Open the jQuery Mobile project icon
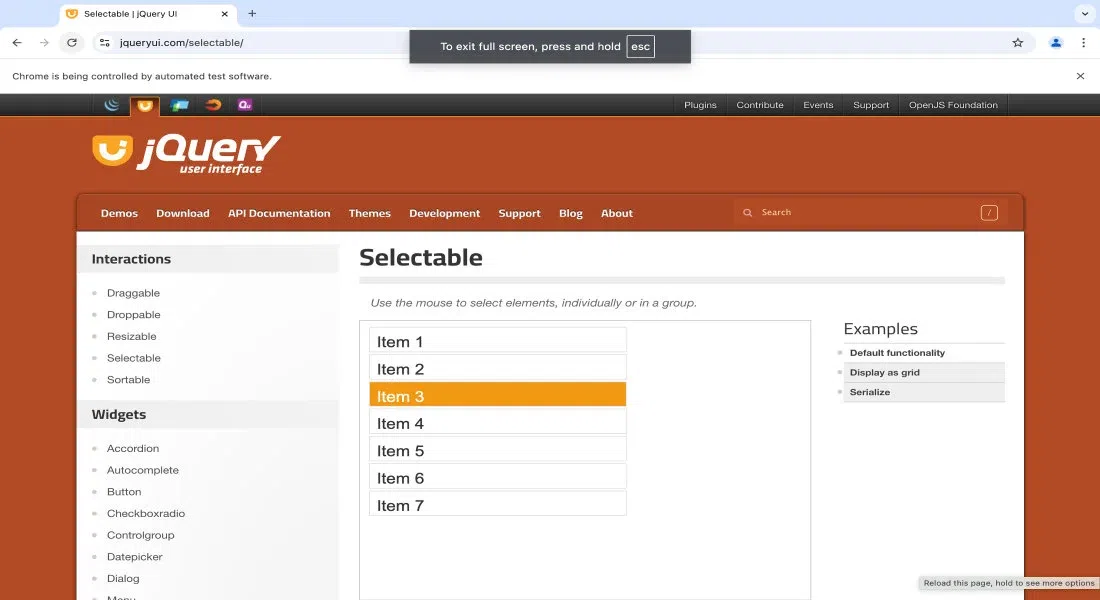This screenshot has width=1100, height=600. 180,105
